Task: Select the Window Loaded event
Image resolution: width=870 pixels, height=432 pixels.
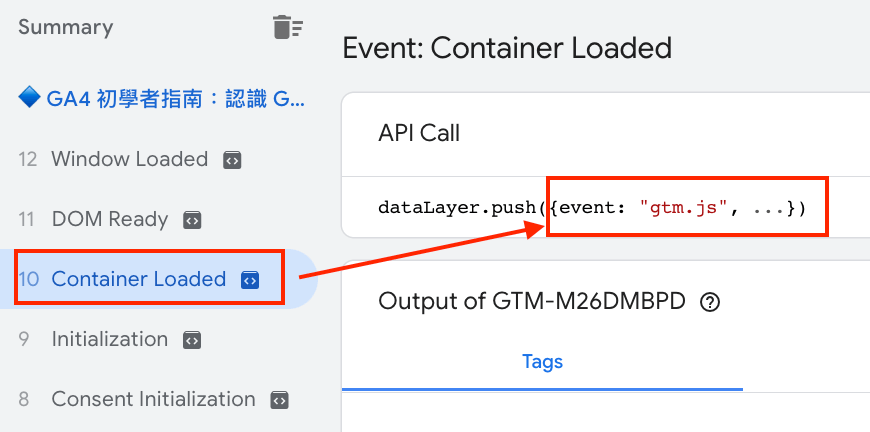Action: (x=130, y=160)
